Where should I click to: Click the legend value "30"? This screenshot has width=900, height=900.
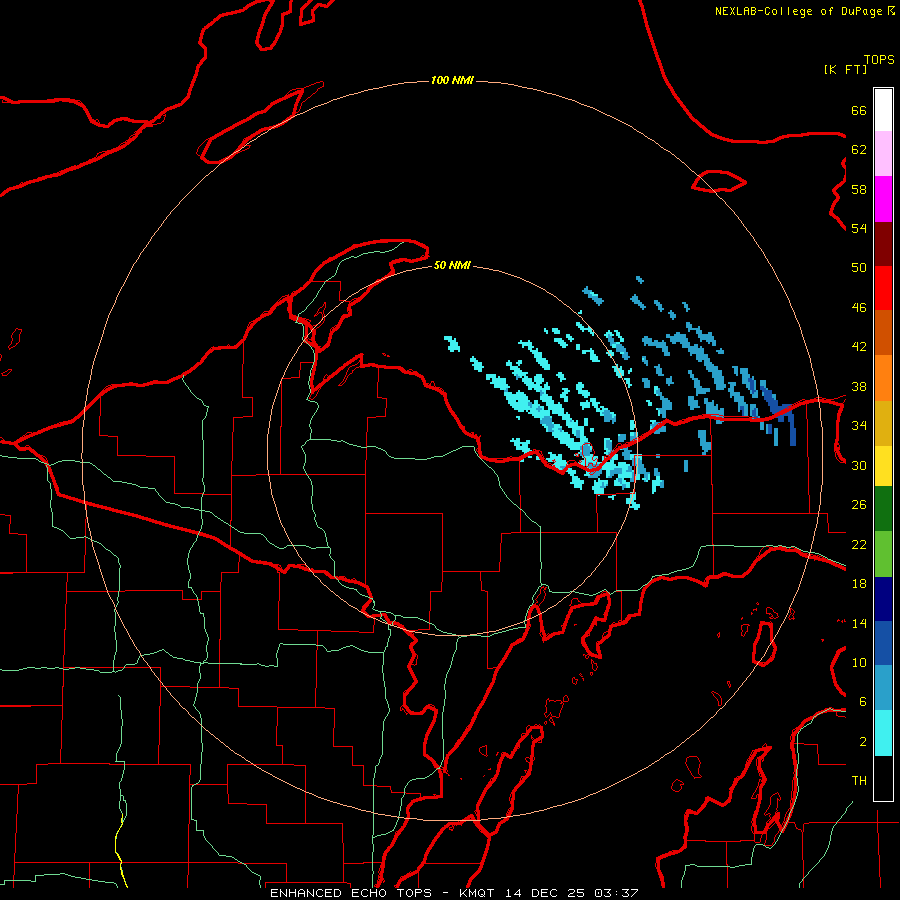[859, 465]
